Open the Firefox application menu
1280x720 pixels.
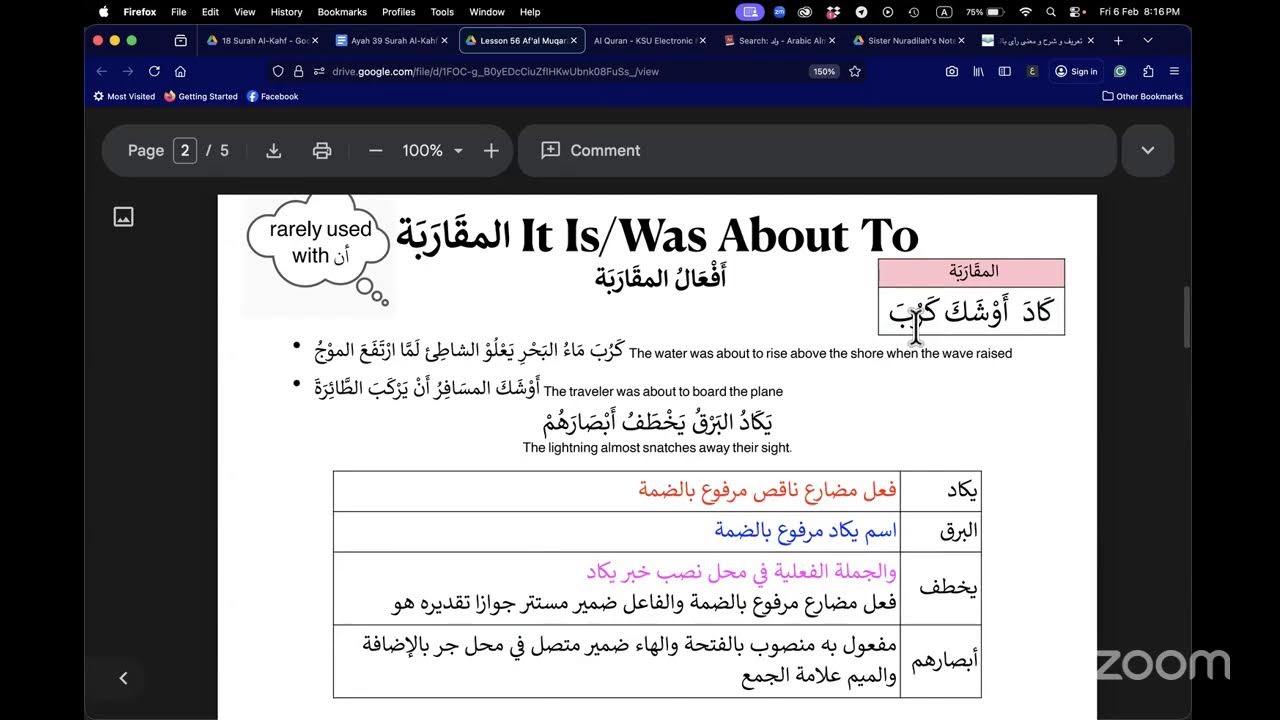pyautogui.click(x=1174, y=71)
